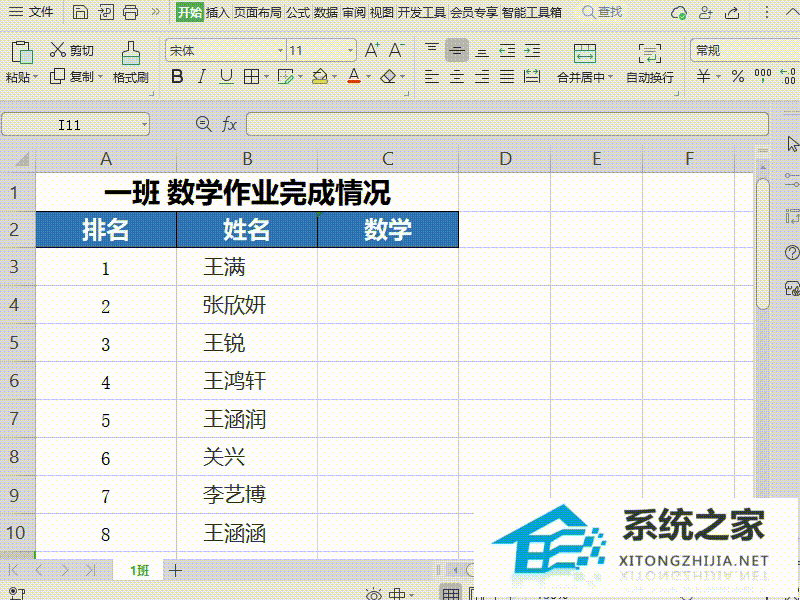Toggle center alignment
800x600 pixels.
pos(455,76)
